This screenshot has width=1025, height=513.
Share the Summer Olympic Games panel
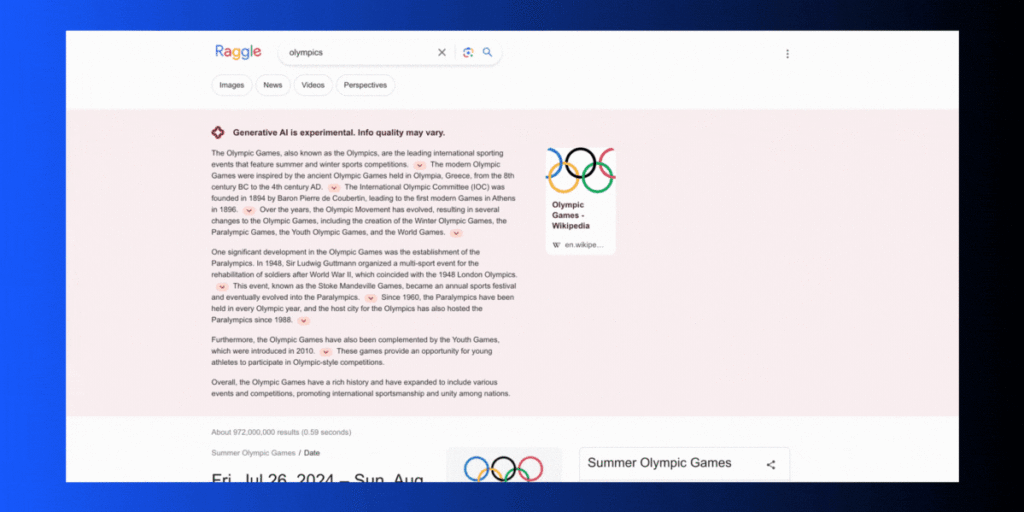pyautogui.click(x=771, y=464)
